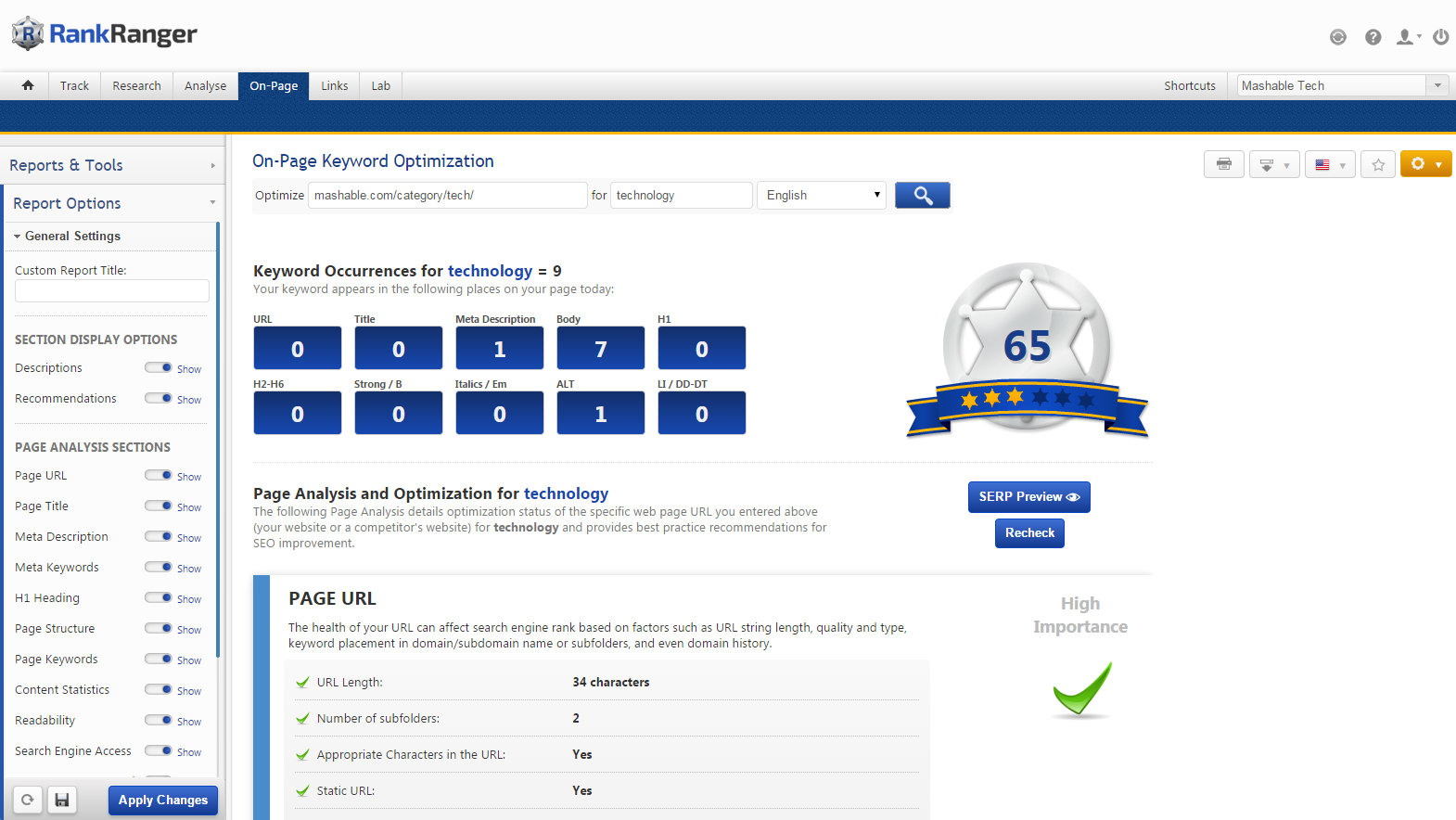Click the print report icon

click(x=1223, y=164)
